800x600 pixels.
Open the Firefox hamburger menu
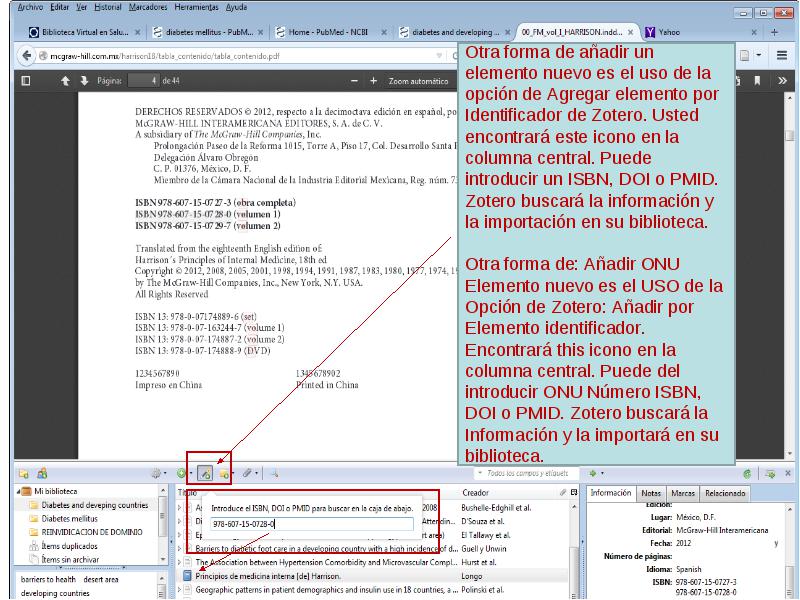(x=782, y=55)
